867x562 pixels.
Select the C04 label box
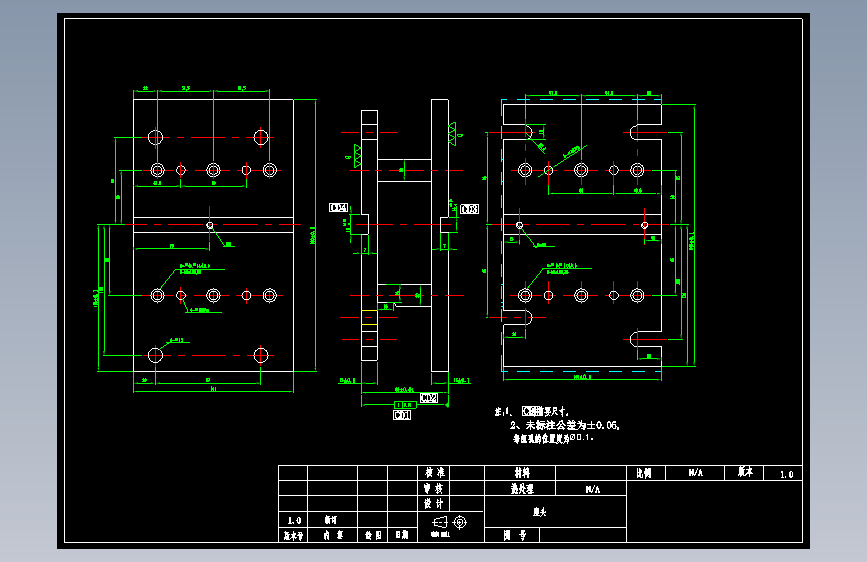[338, 207]
